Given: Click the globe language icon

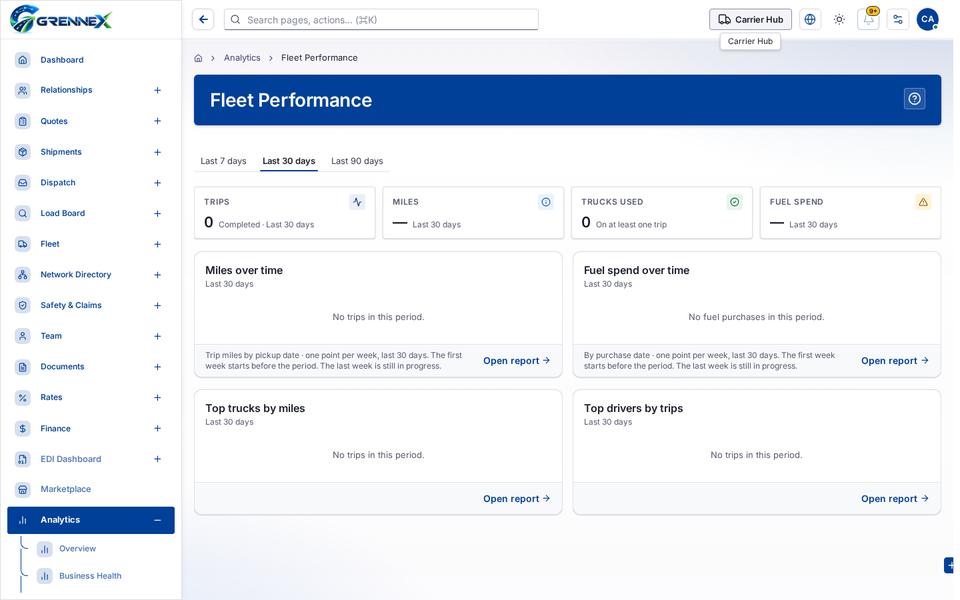Looking at the screenshot, I should click(x=809, y=19).
